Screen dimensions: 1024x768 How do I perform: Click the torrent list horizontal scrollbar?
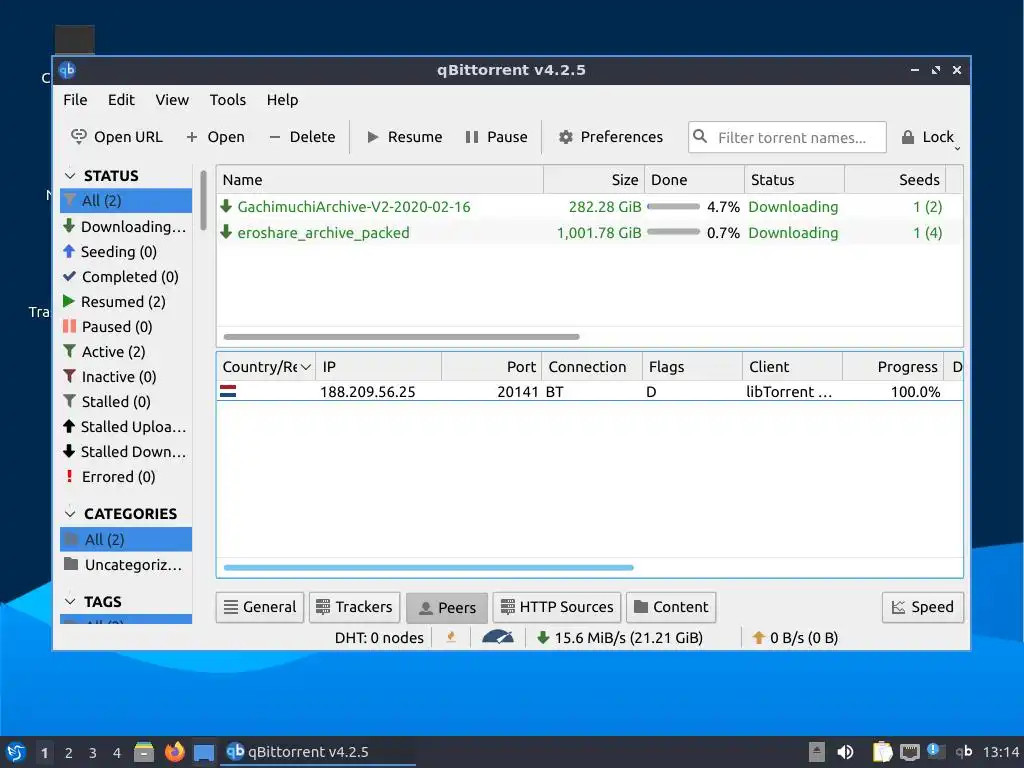pos(402,337)
